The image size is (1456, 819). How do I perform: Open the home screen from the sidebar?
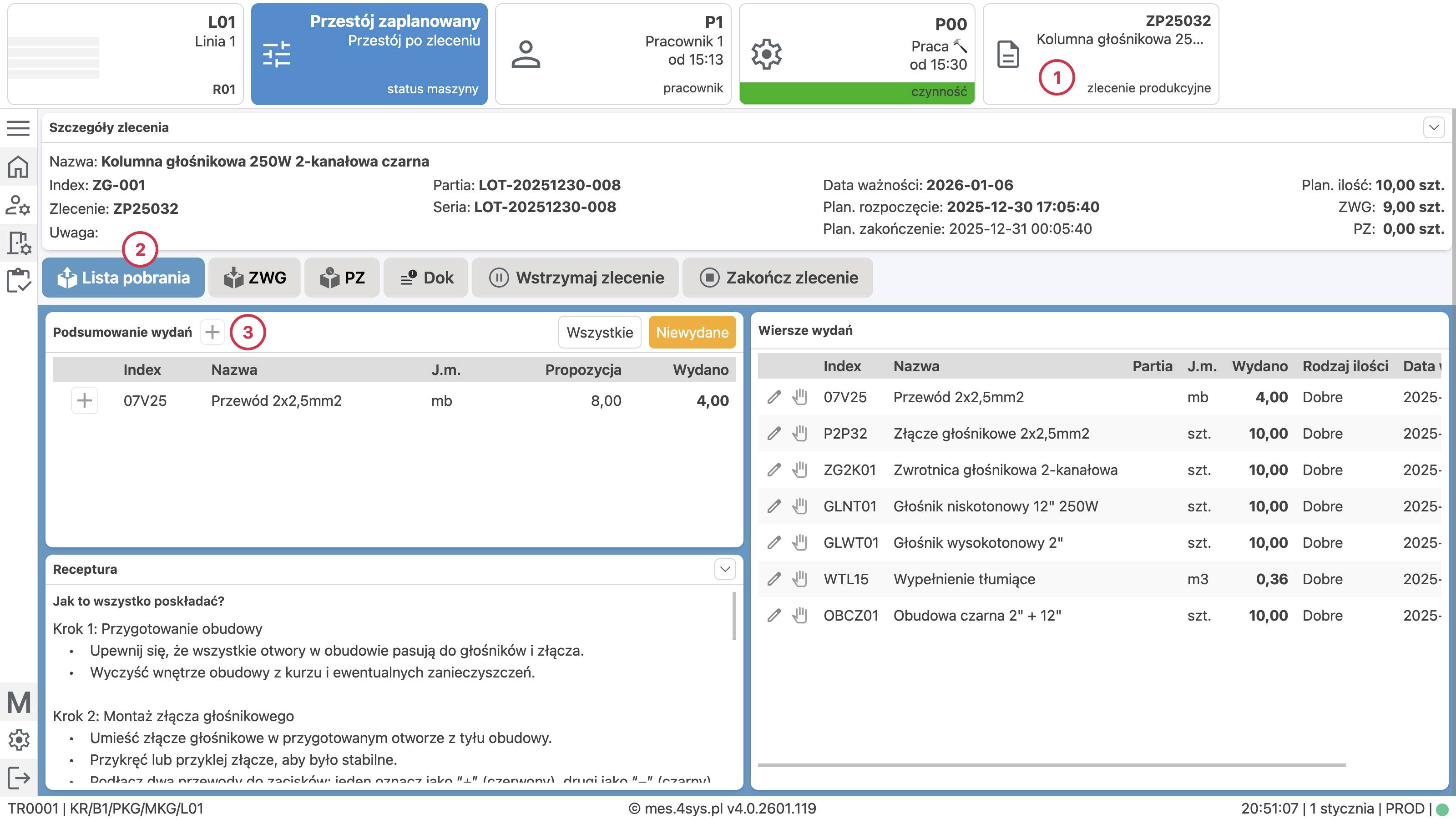pos(18,167)
